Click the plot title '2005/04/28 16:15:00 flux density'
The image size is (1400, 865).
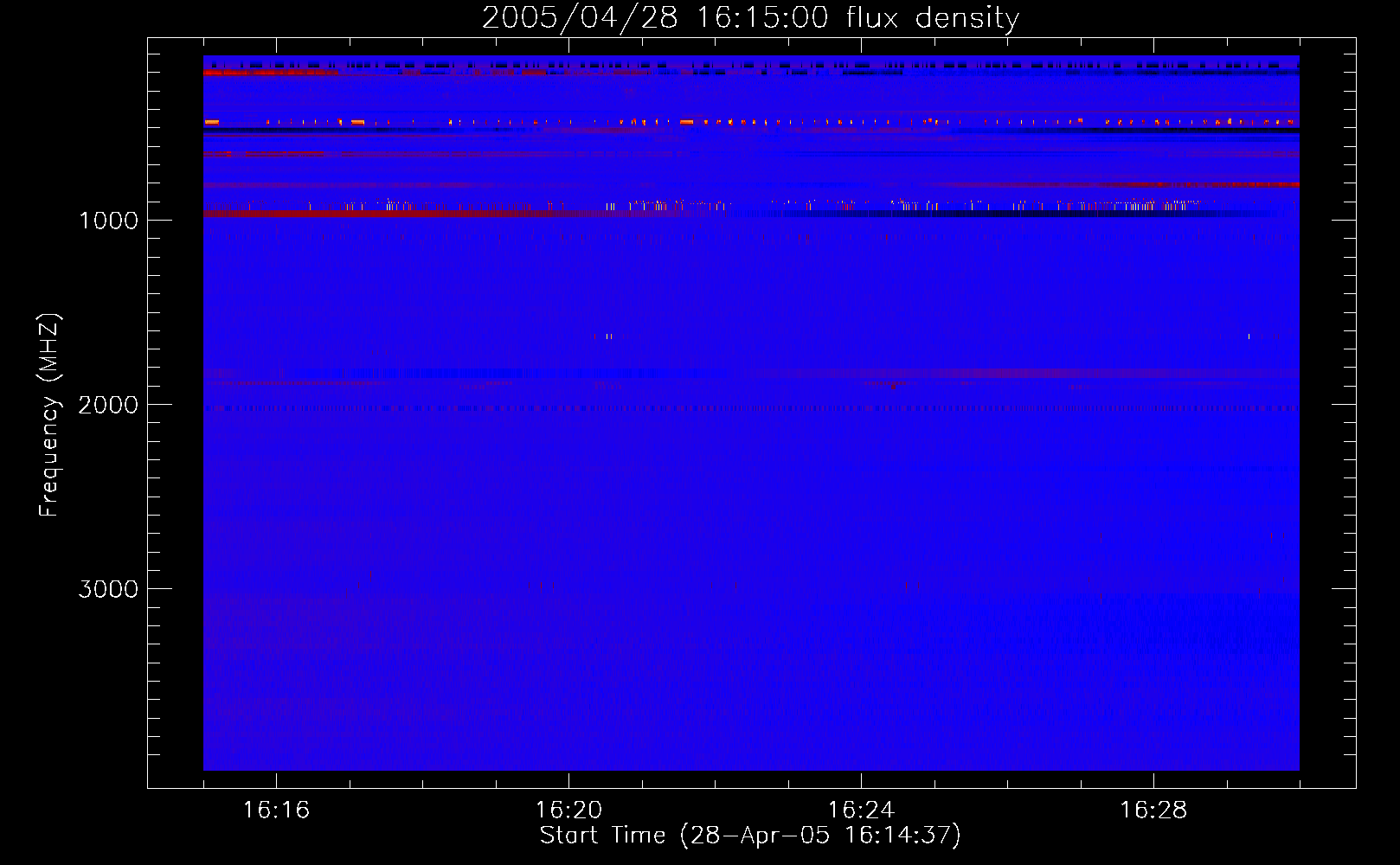pos(750,17)
